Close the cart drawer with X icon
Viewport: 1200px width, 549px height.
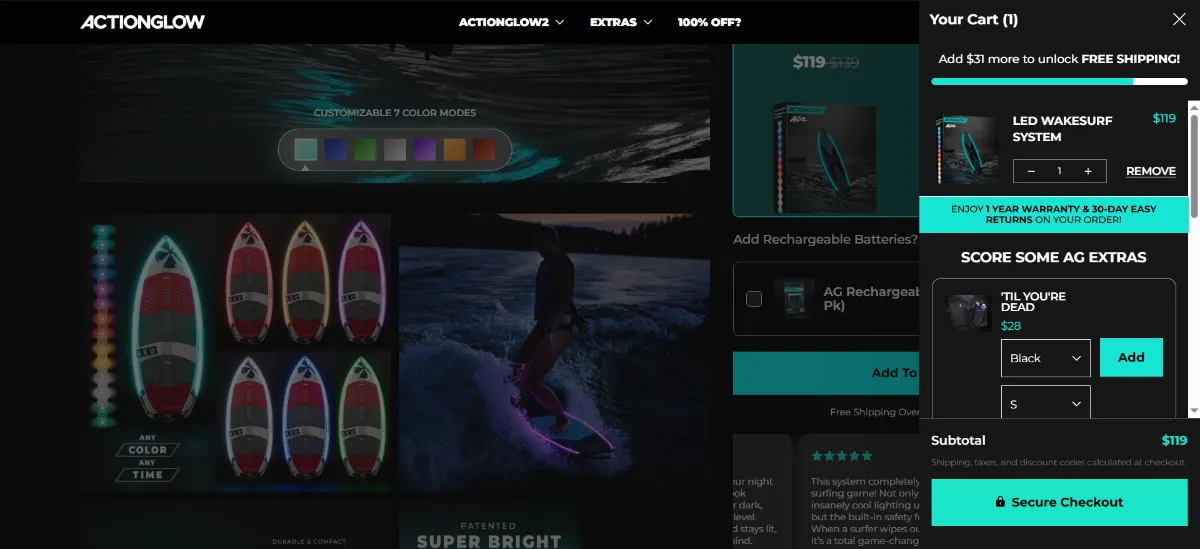point(1179,19)
